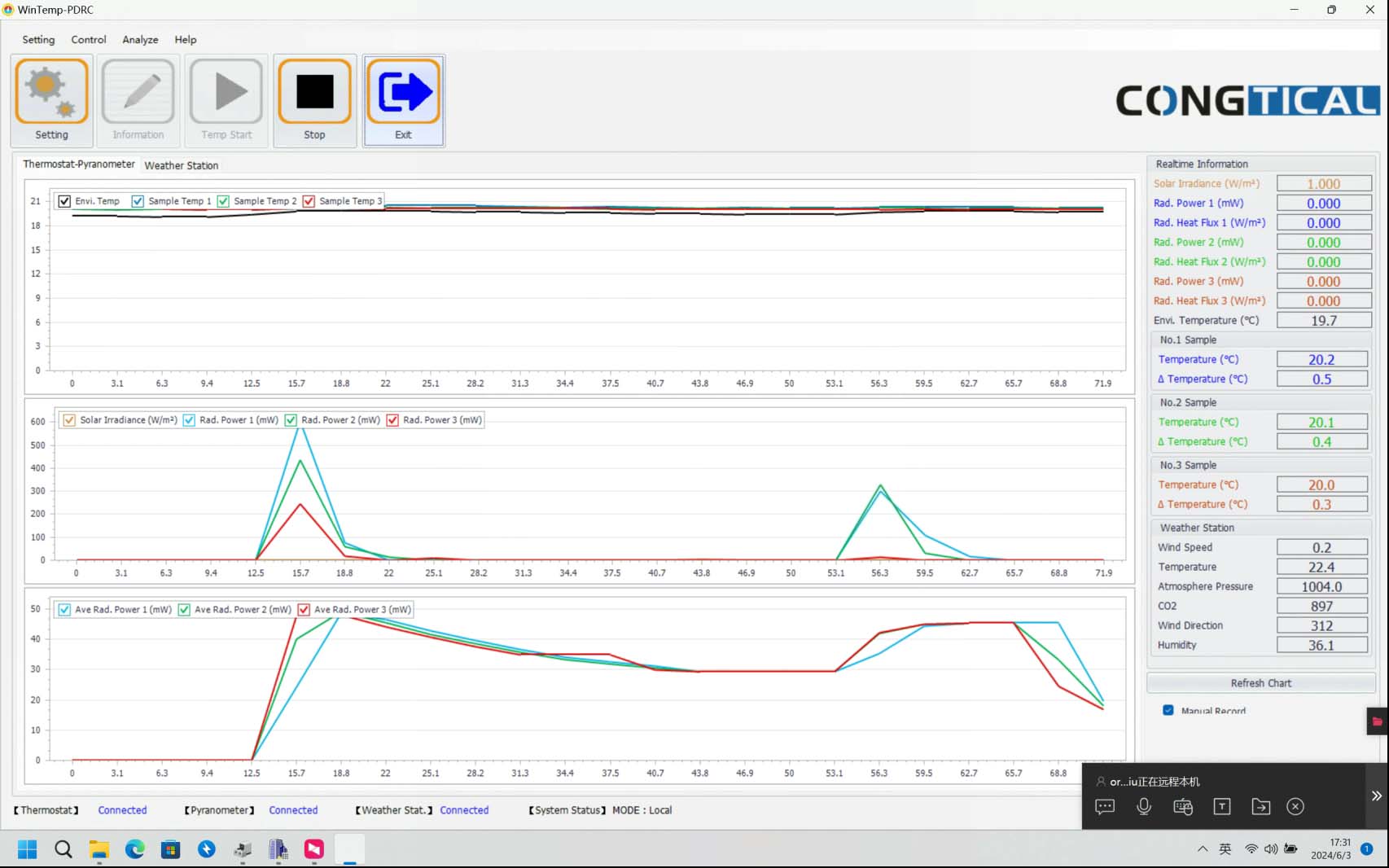Click the Pyranometer Connected status text
This screenshot has width=1389, height=868.
pos(293,810)
